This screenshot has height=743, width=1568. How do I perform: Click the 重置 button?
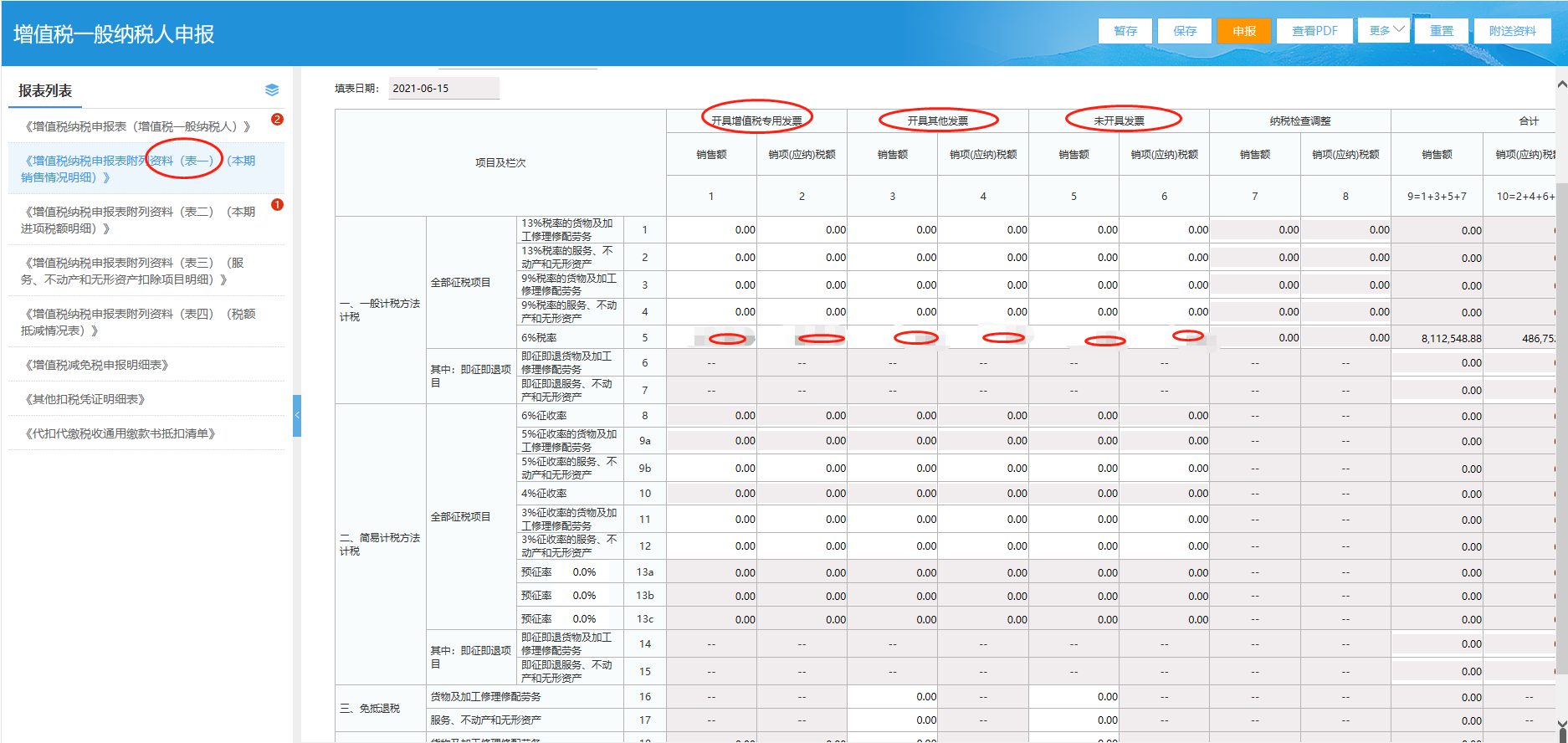point(1442,31)
